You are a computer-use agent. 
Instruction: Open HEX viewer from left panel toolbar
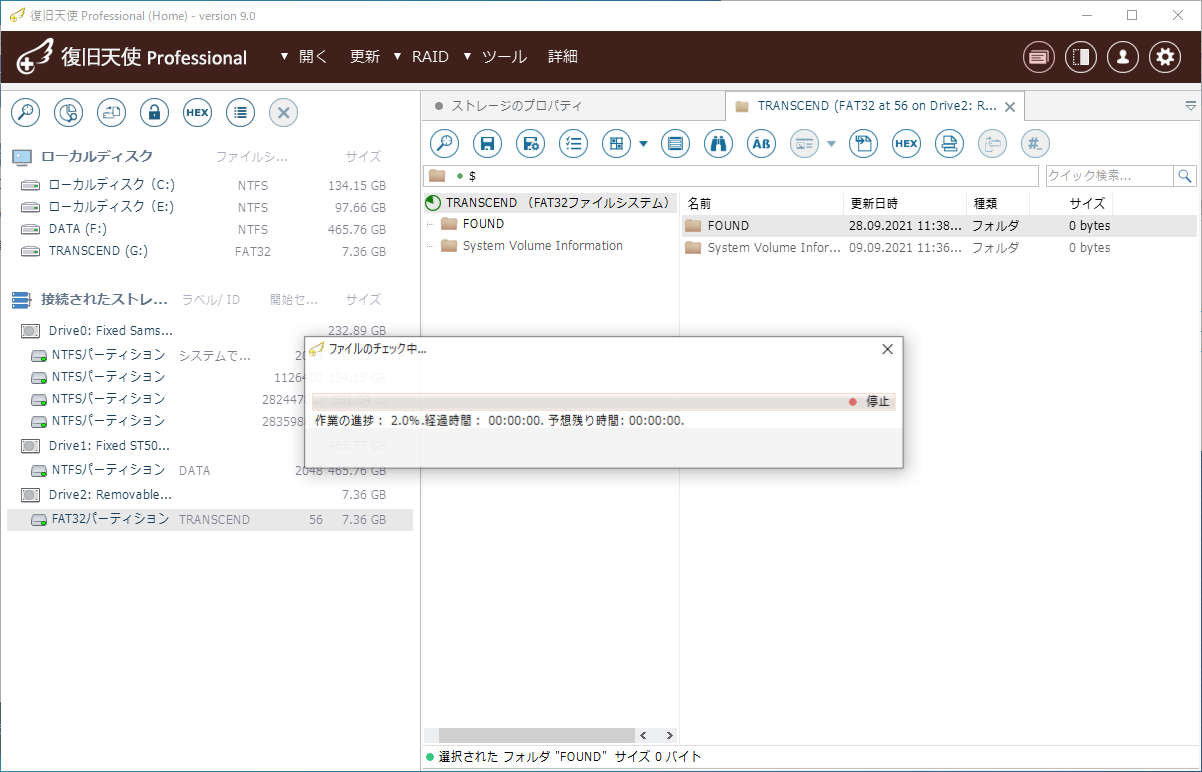pyautogui.click(x=197, y=113)
